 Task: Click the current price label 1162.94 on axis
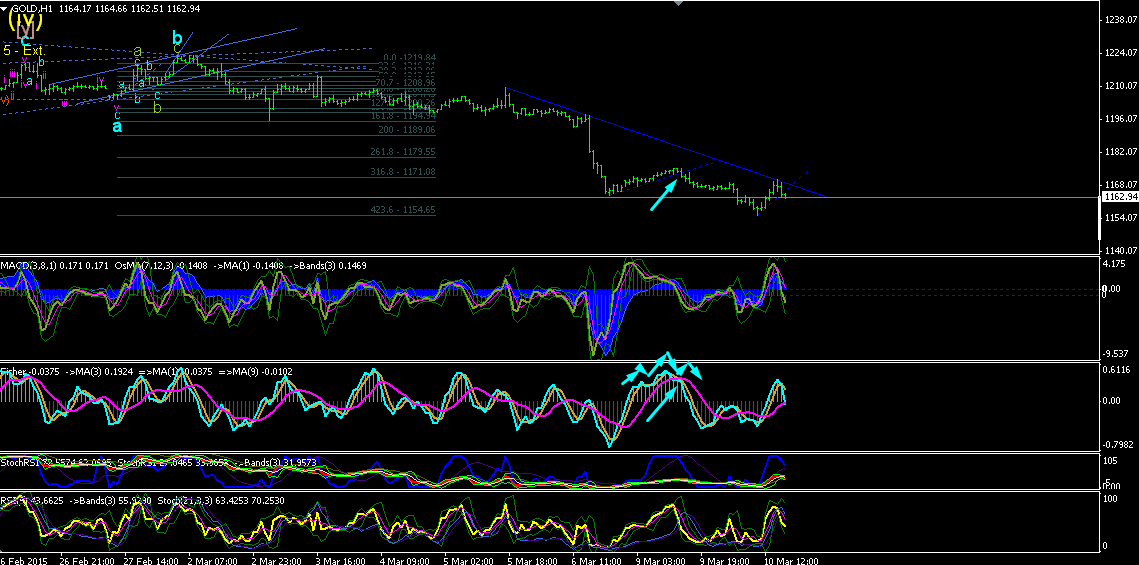[x=1120, y=197]
